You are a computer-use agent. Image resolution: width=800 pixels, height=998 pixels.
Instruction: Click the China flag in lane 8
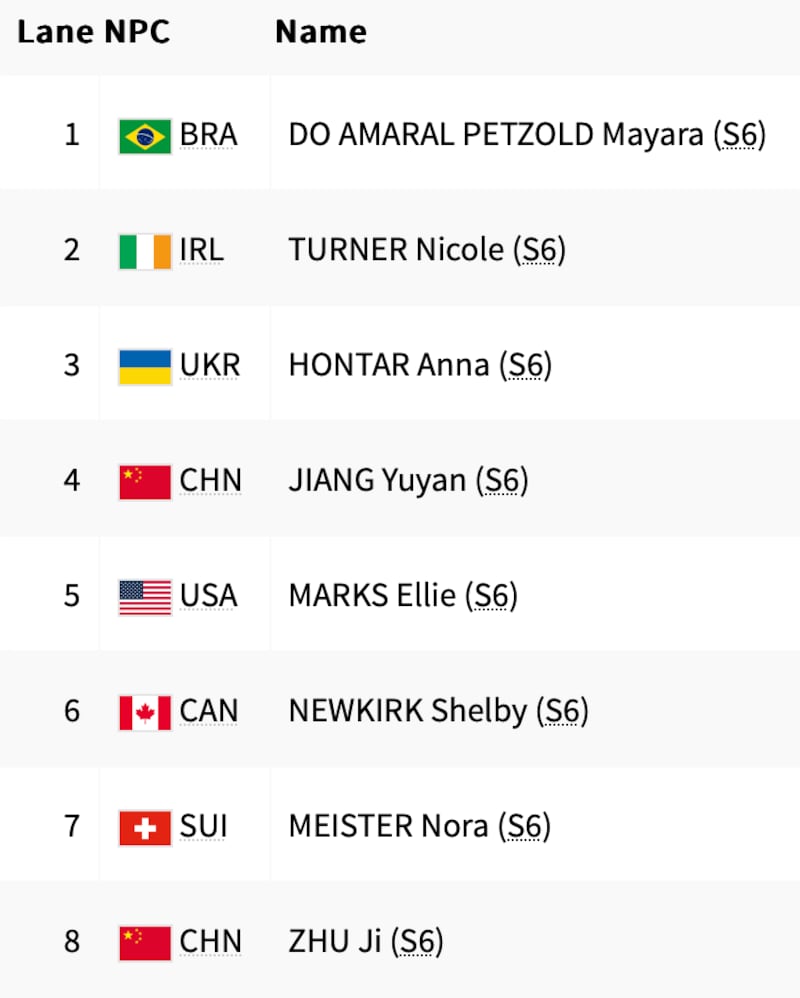tap(145, 943)
